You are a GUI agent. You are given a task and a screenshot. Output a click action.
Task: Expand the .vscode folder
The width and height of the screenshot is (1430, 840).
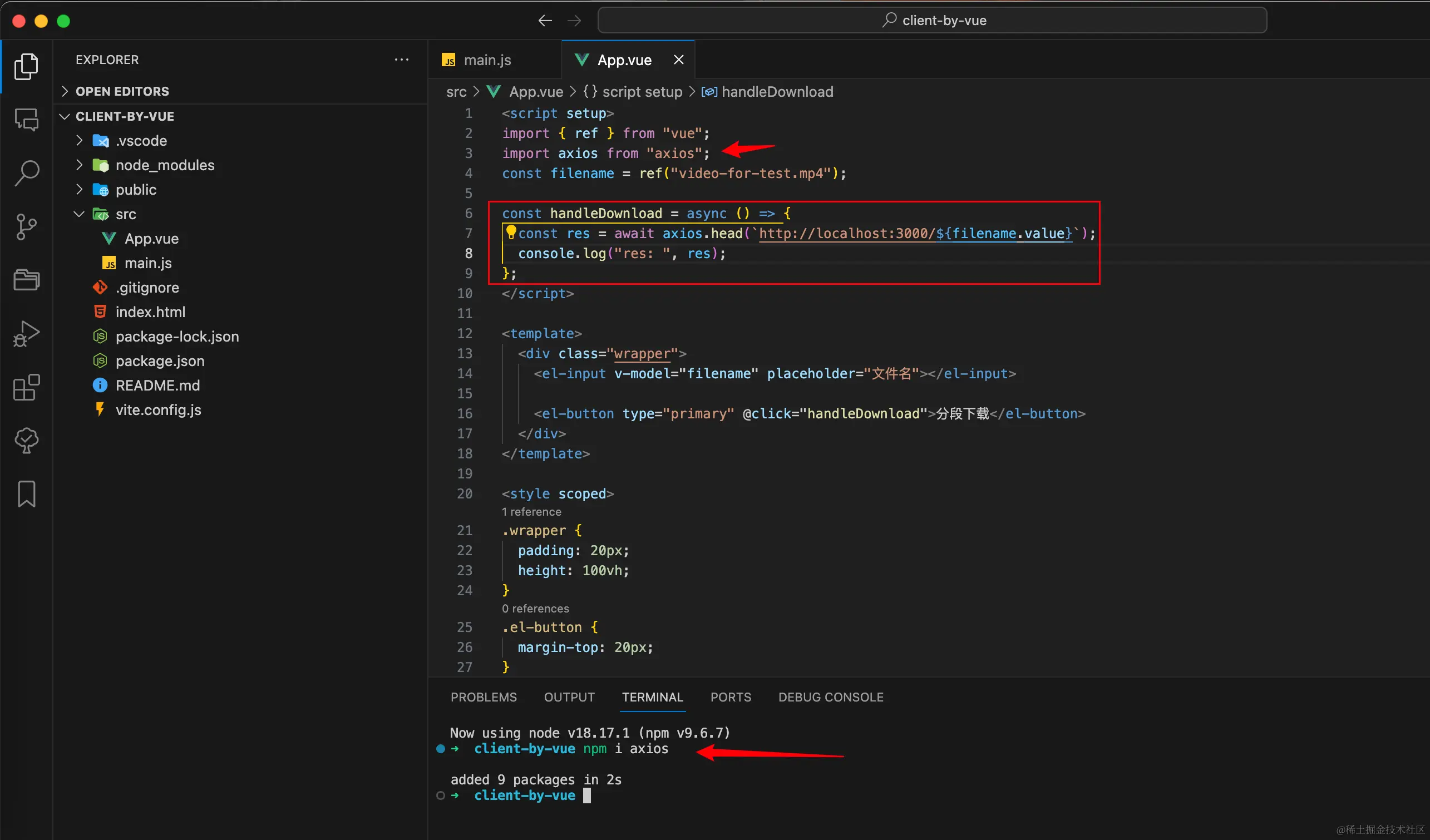(x=80, y=141)
